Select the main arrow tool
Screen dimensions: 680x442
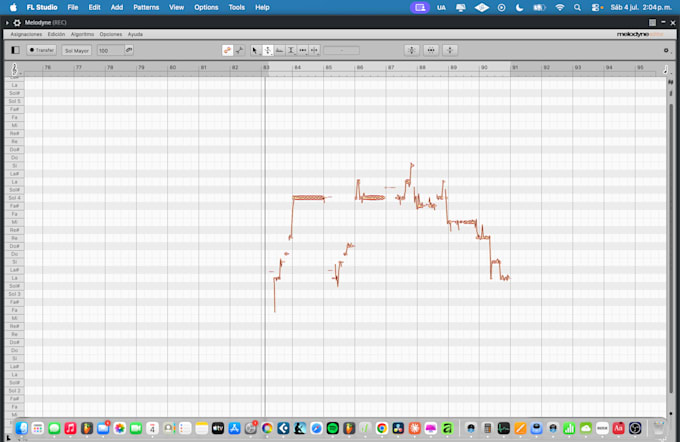[255, 51]
